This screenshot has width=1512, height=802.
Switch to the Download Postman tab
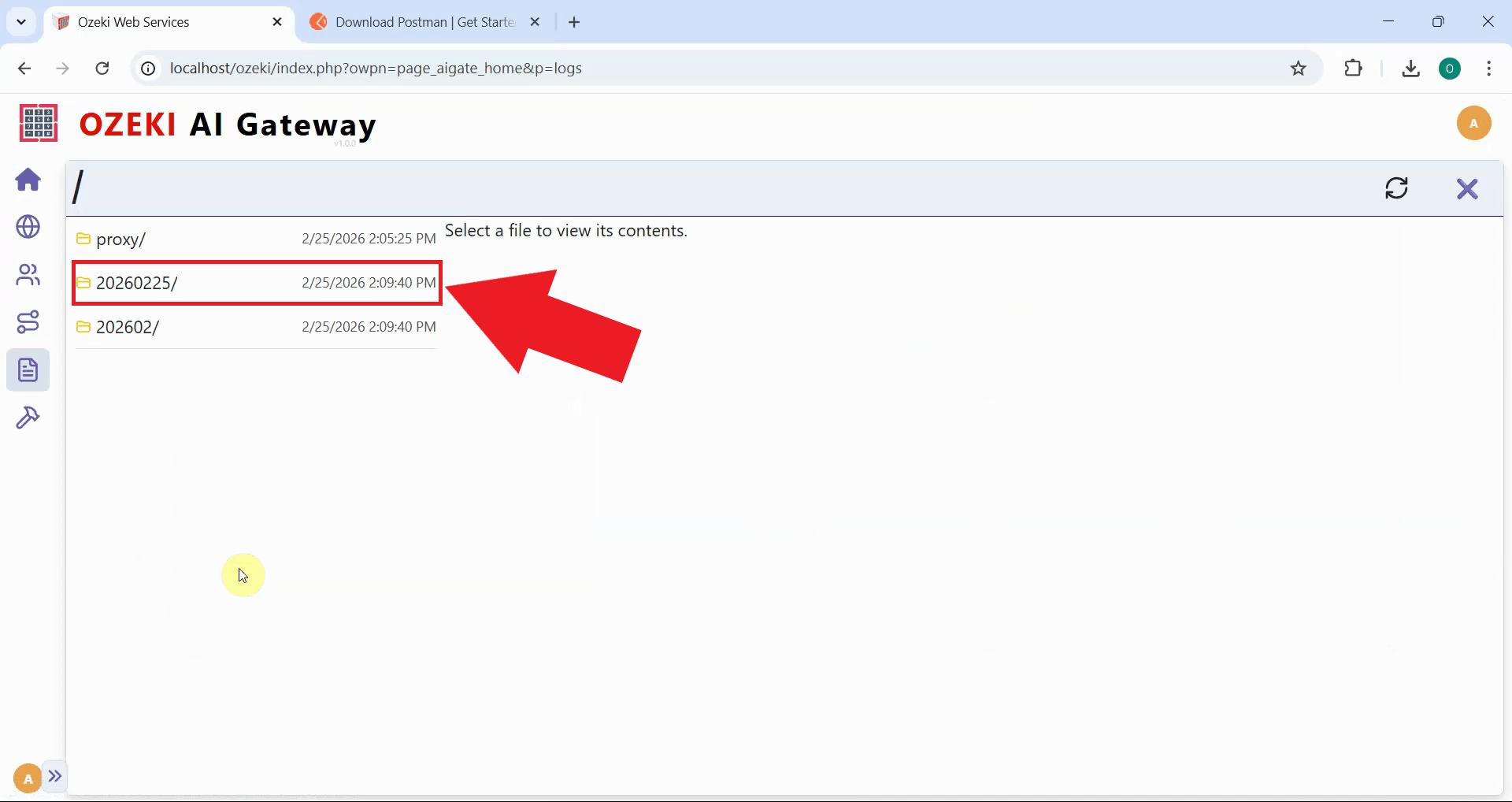[409, 21]
